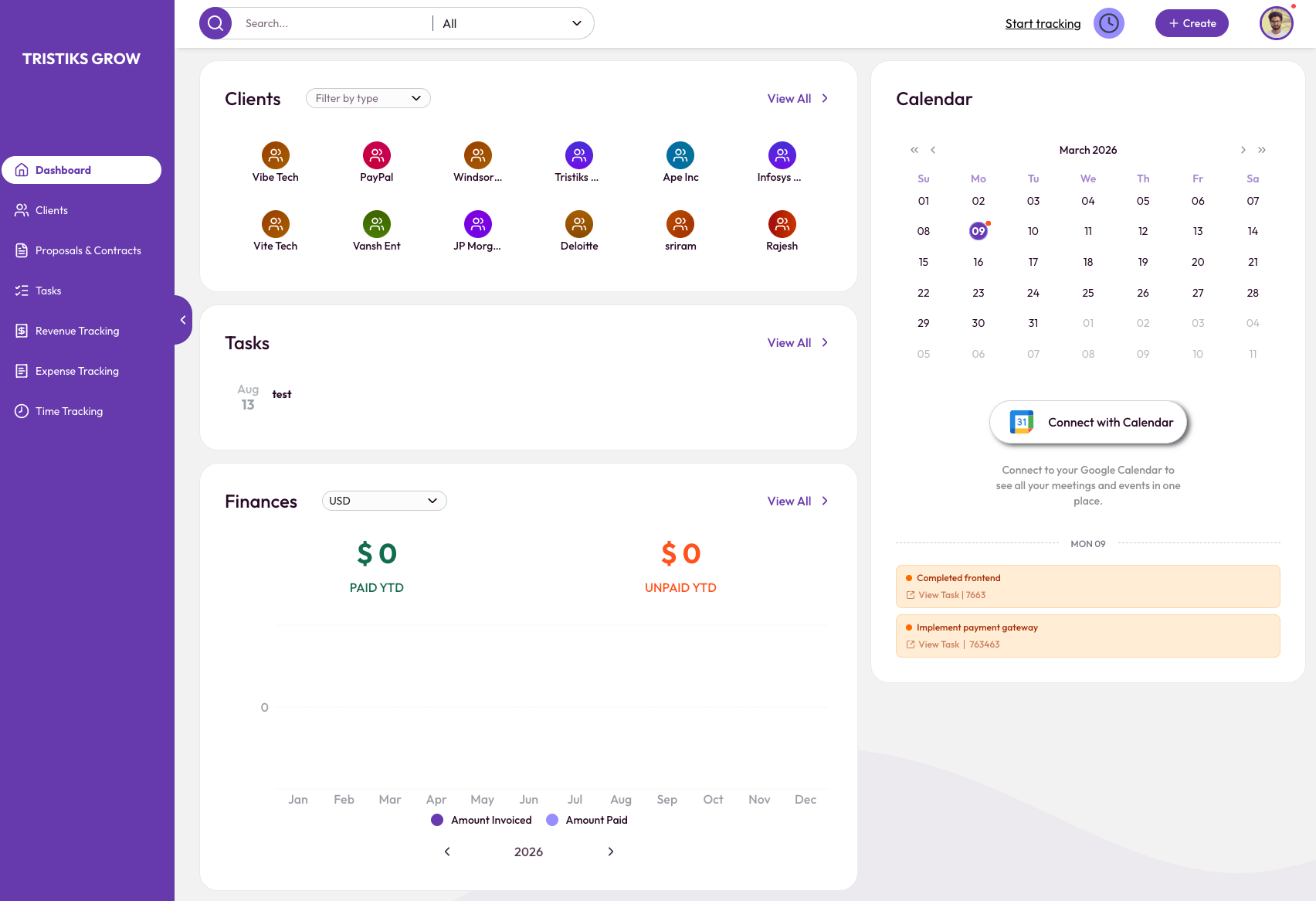Click View All in the Clients card

pyautogui.click(x=798, y=98)
